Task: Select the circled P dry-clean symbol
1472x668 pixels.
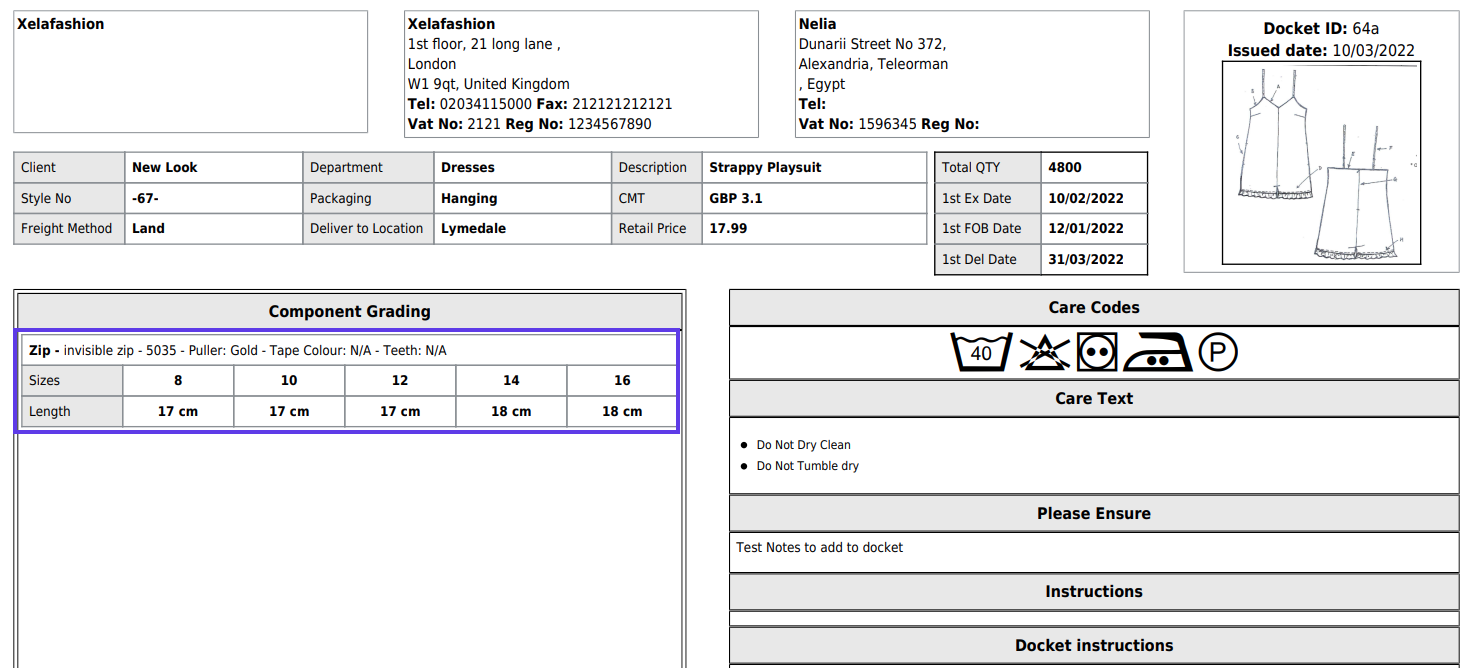Action: coord(1218,351)
